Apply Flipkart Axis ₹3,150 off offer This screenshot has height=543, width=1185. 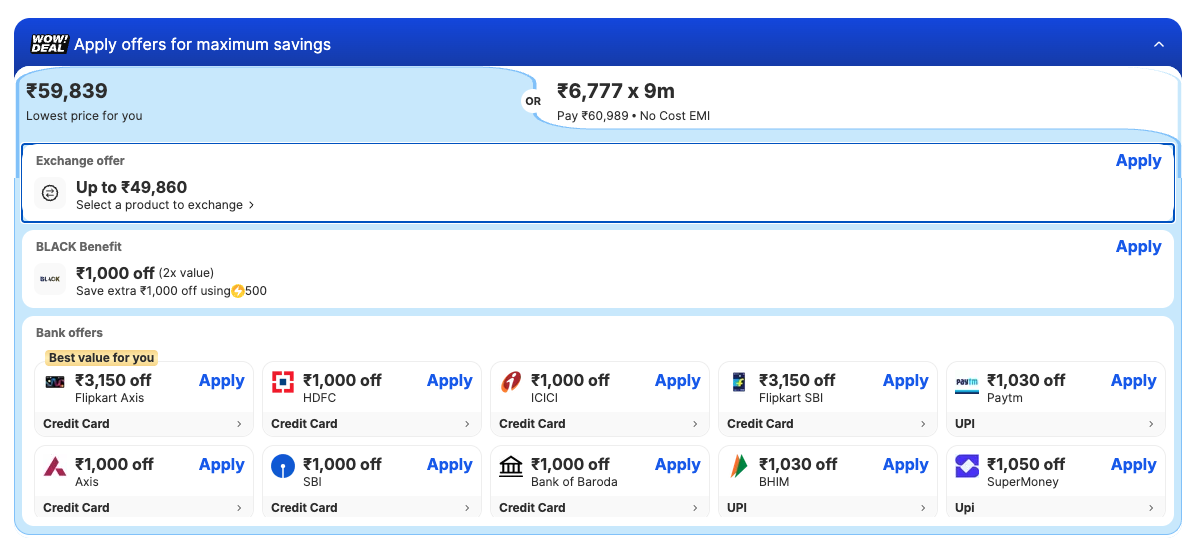[221, 381]
